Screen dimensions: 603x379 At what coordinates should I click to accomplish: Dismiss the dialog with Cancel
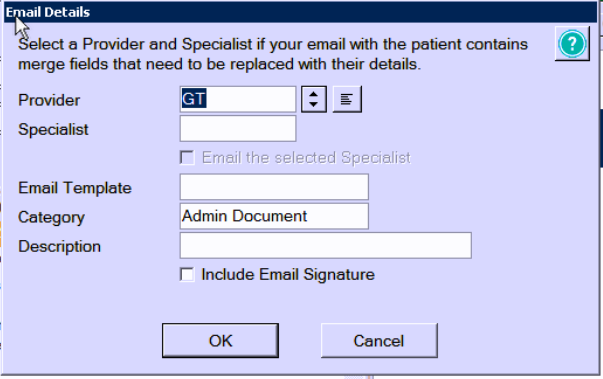point(379,341)
